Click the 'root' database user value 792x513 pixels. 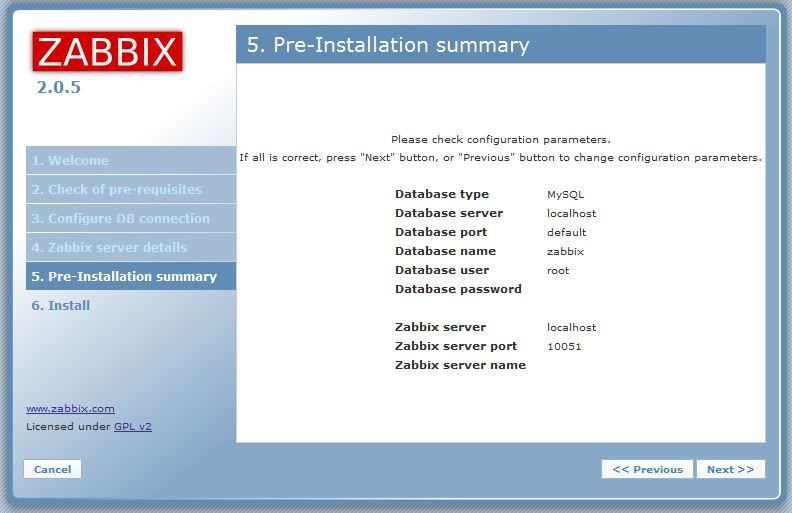point(558,271)
